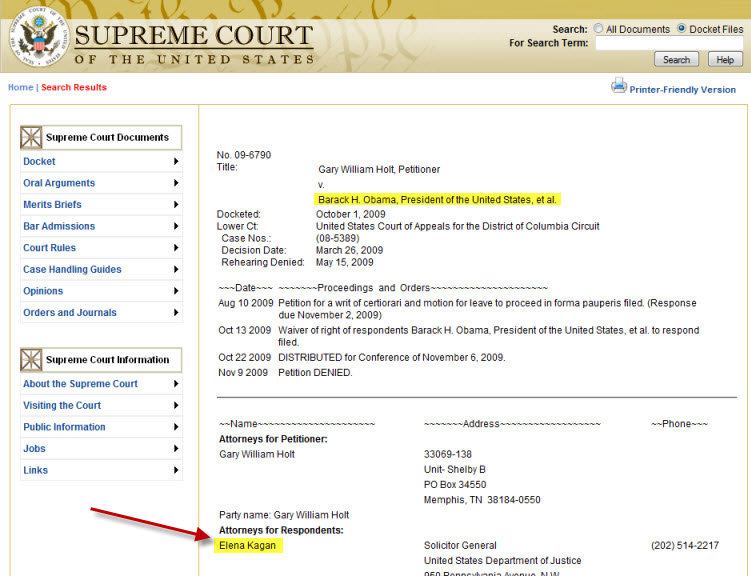The height and width of the screenshot is (576, 751).
Task: Click the docket number No. 09-6790
Action: pos(244,155)
